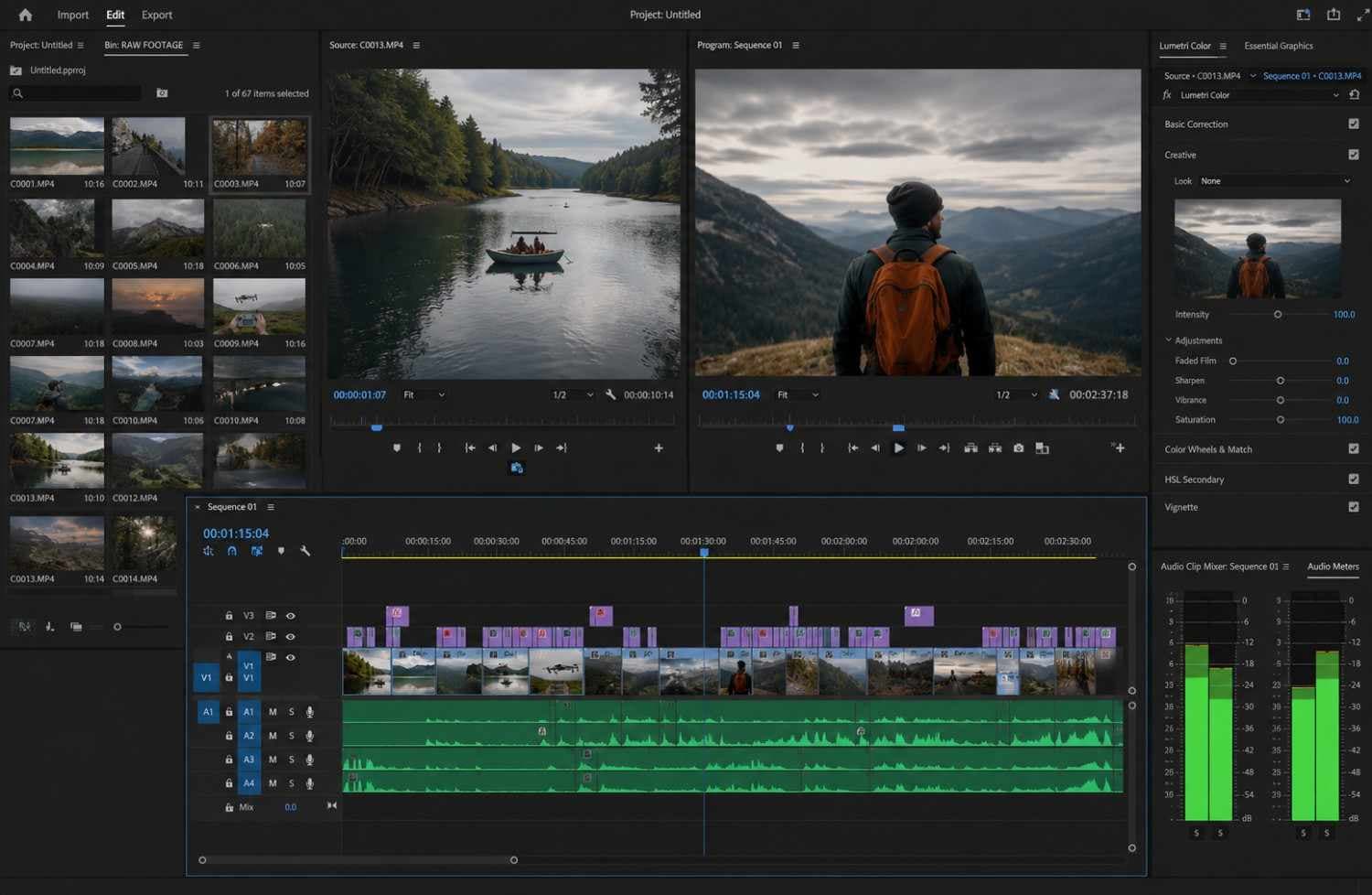Play the clip in the Source monitor
Image resolution: width=1372 pixels, height=895 pixels.
pyautogui.click(x=516, y=447)
